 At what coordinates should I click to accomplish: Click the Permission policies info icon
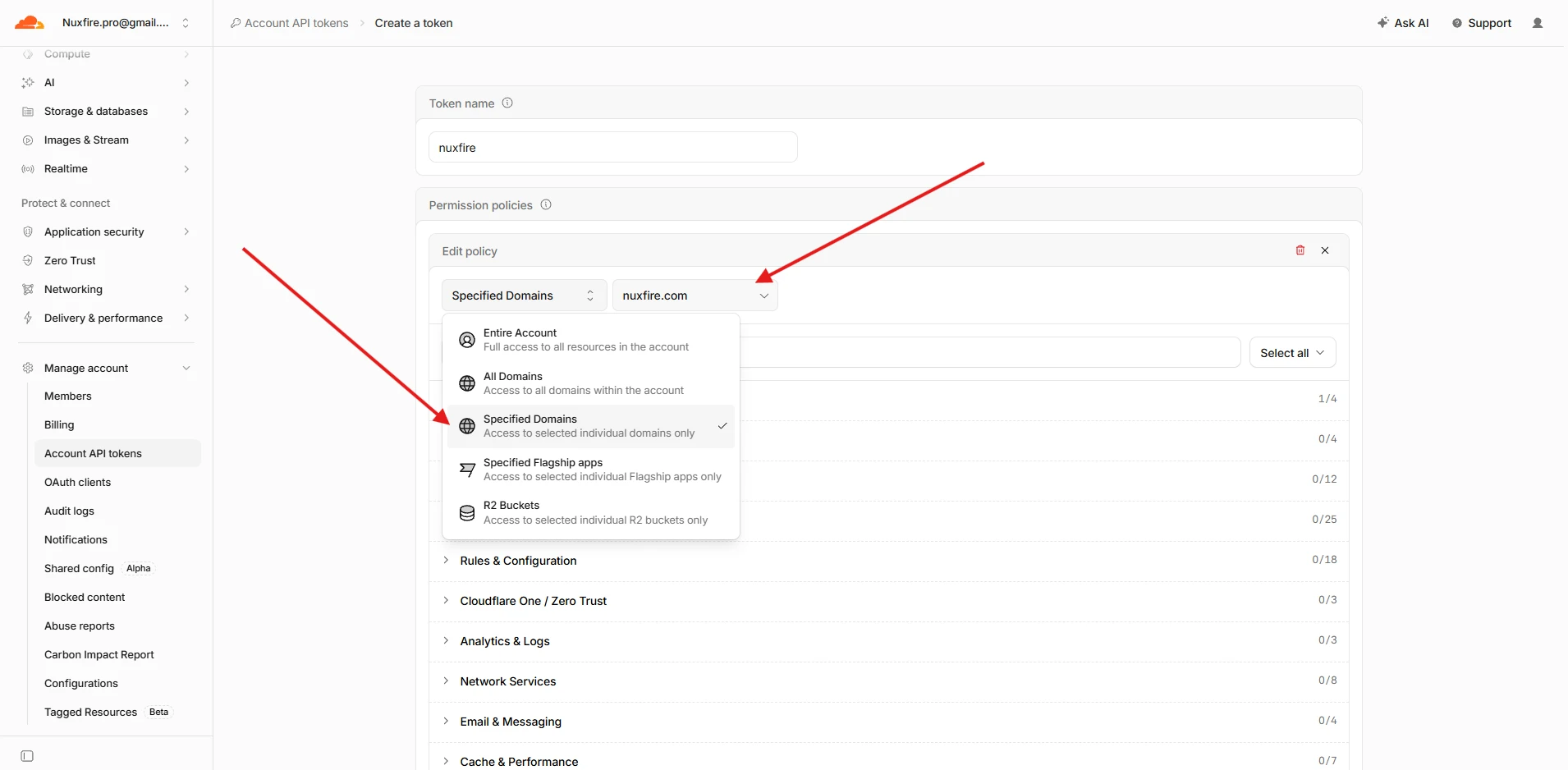pos(546,204)
